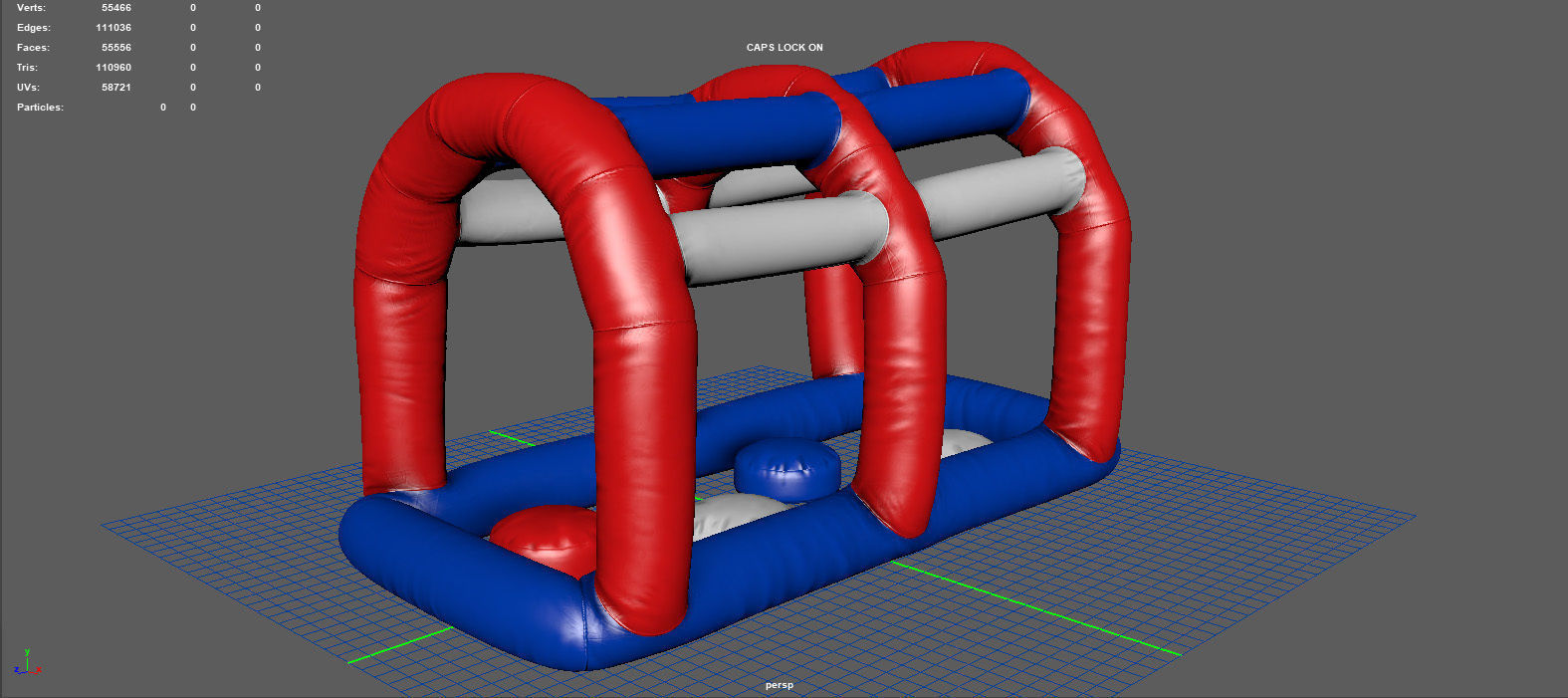Click the "CAPS LOCK ON" viewport message
This screenshot has height=698, width=1568.
(784, 47)
